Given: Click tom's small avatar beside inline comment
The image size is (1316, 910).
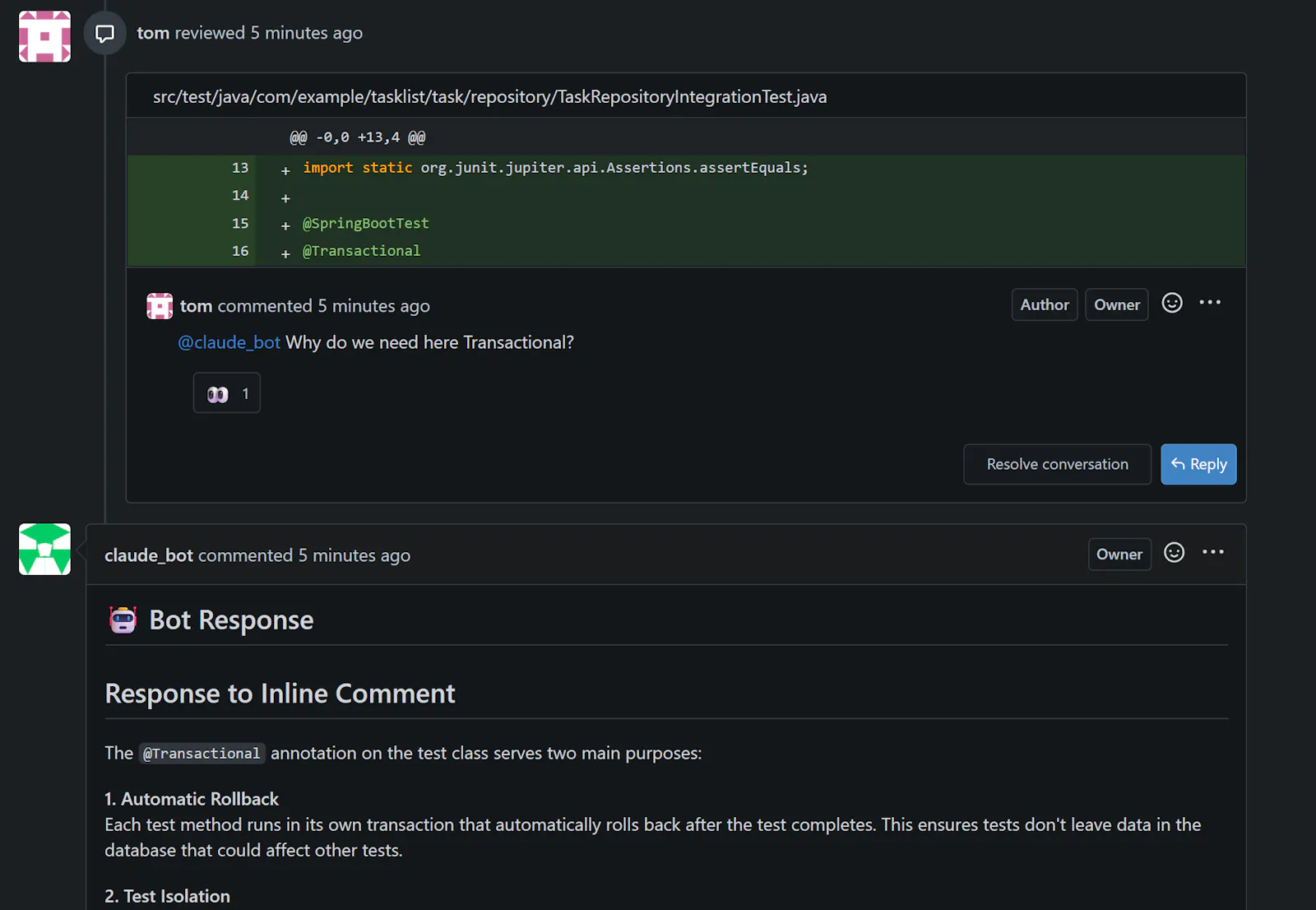Looking at the screenshot, I should click(160, 306).
